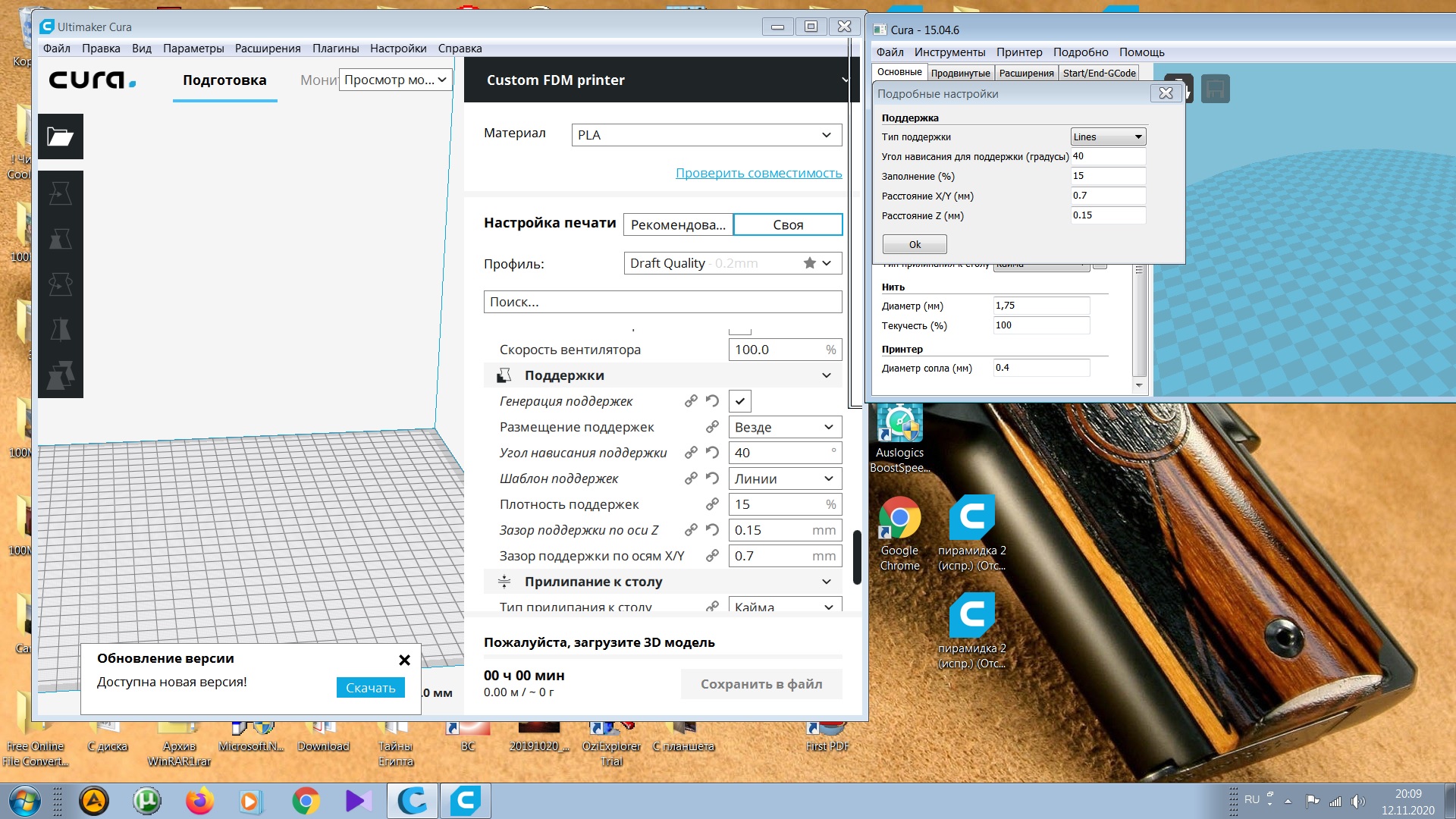The image size is (1456, 819).
Task: Collapse the Прилипание к столу section
Action: click(663, 582)
